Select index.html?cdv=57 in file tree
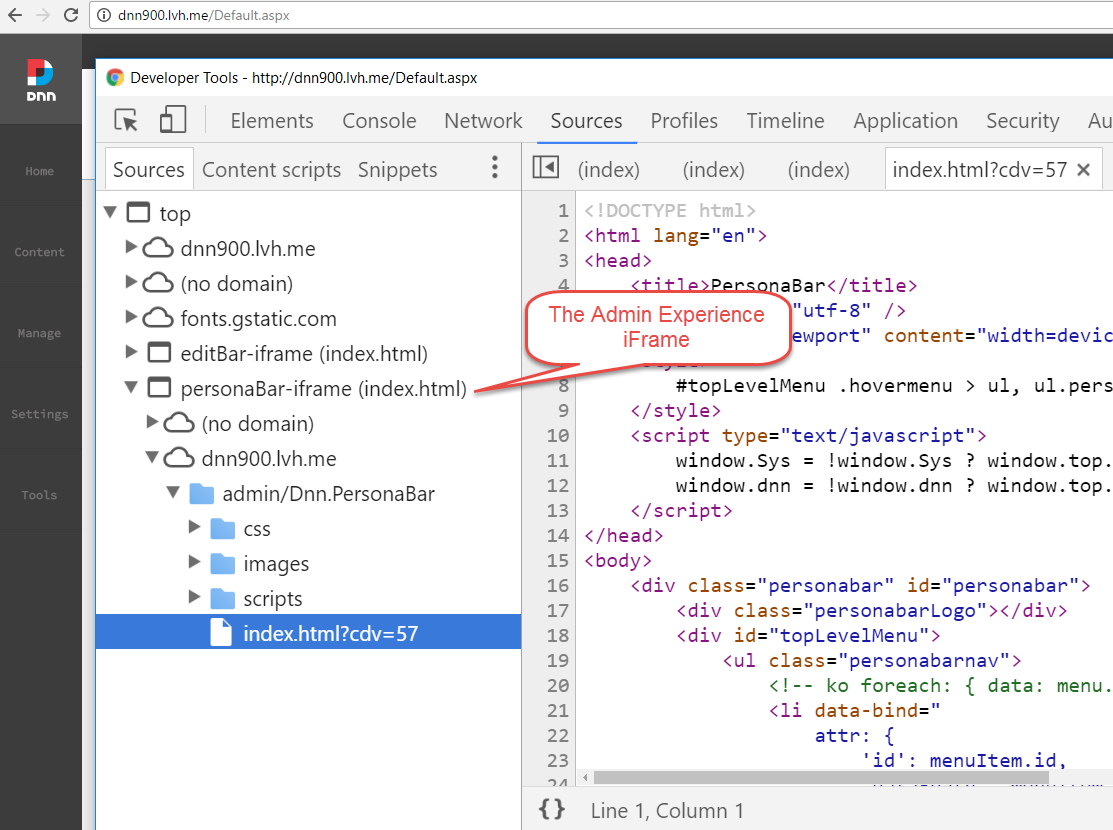The height and width of the screenshot is (830, 1113). 308,632
